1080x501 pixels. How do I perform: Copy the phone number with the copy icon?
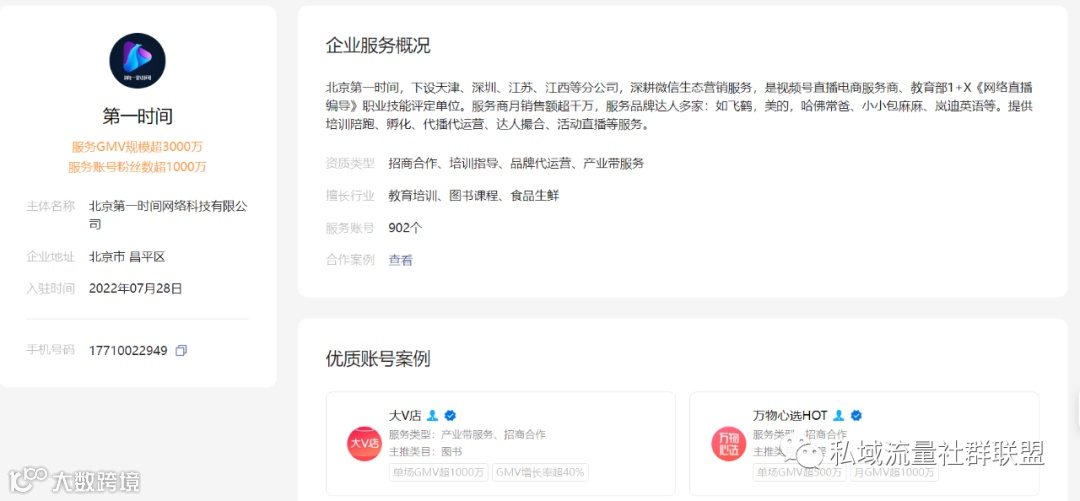181,351
